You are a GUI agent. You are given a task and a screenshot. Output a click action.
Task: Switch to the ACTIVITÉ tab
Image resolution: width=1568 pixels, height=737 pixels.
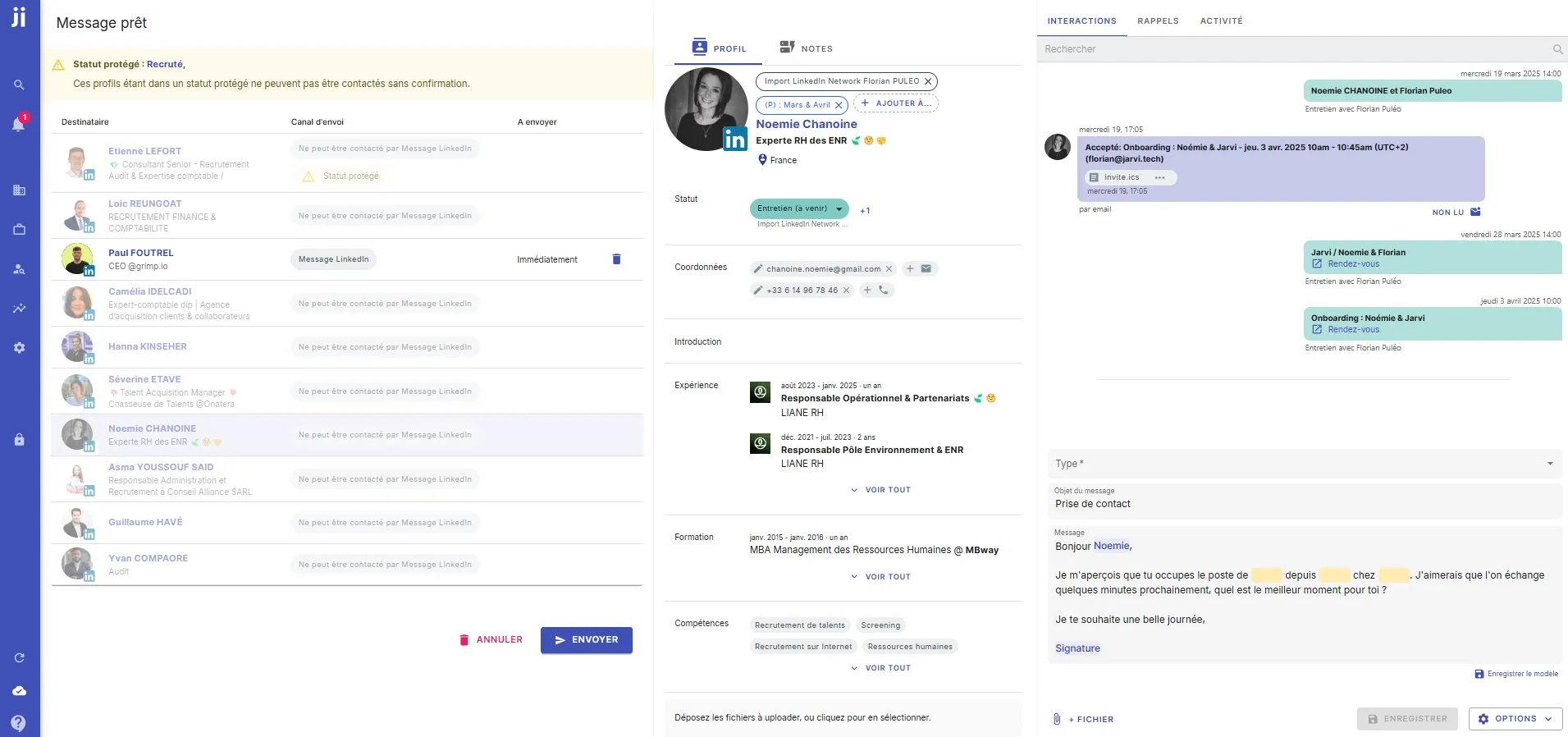pos(1221,21)
